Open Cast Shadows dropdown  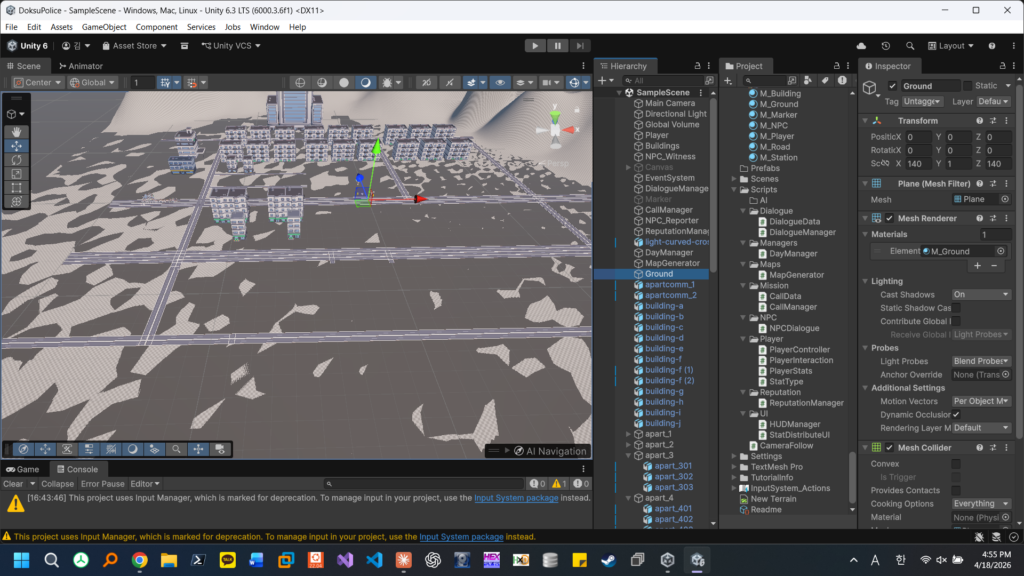tap(981, 295)
